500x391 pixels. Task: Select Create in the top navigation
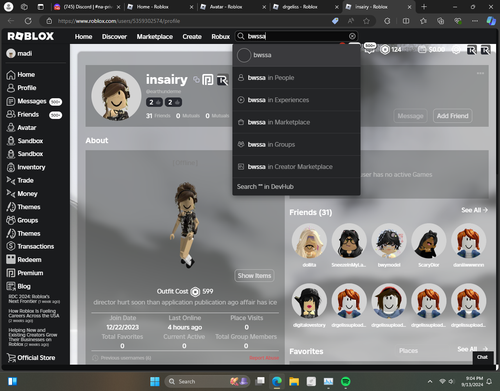(192, 36)
